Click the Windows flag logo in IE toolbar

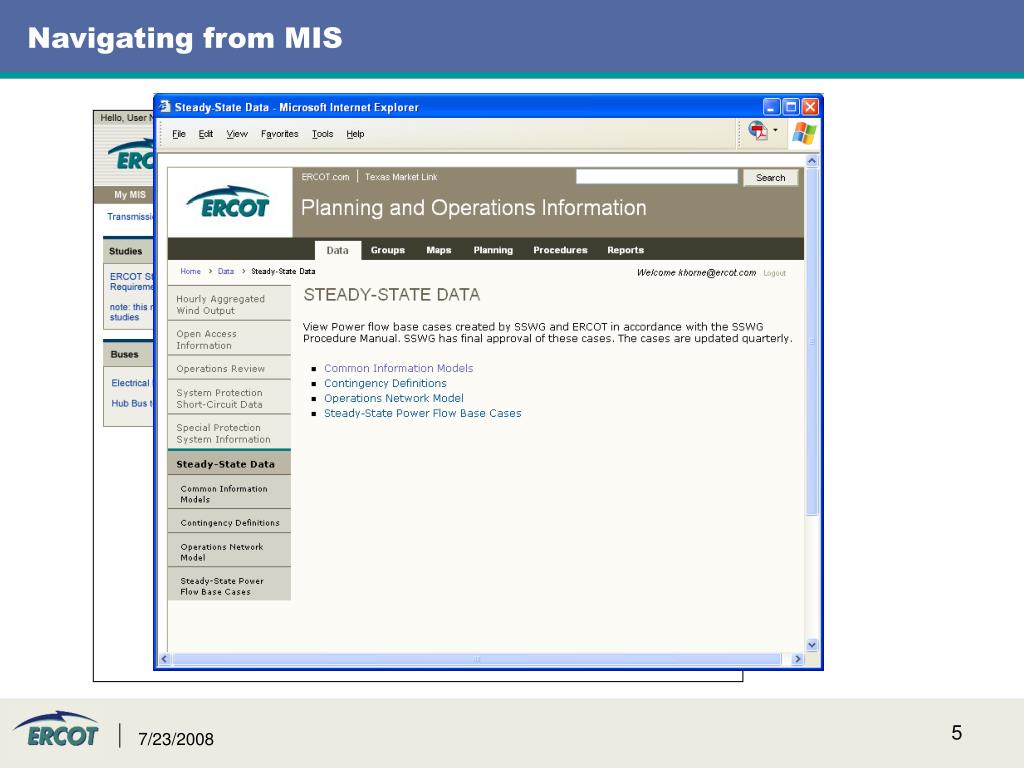(804, 133)
